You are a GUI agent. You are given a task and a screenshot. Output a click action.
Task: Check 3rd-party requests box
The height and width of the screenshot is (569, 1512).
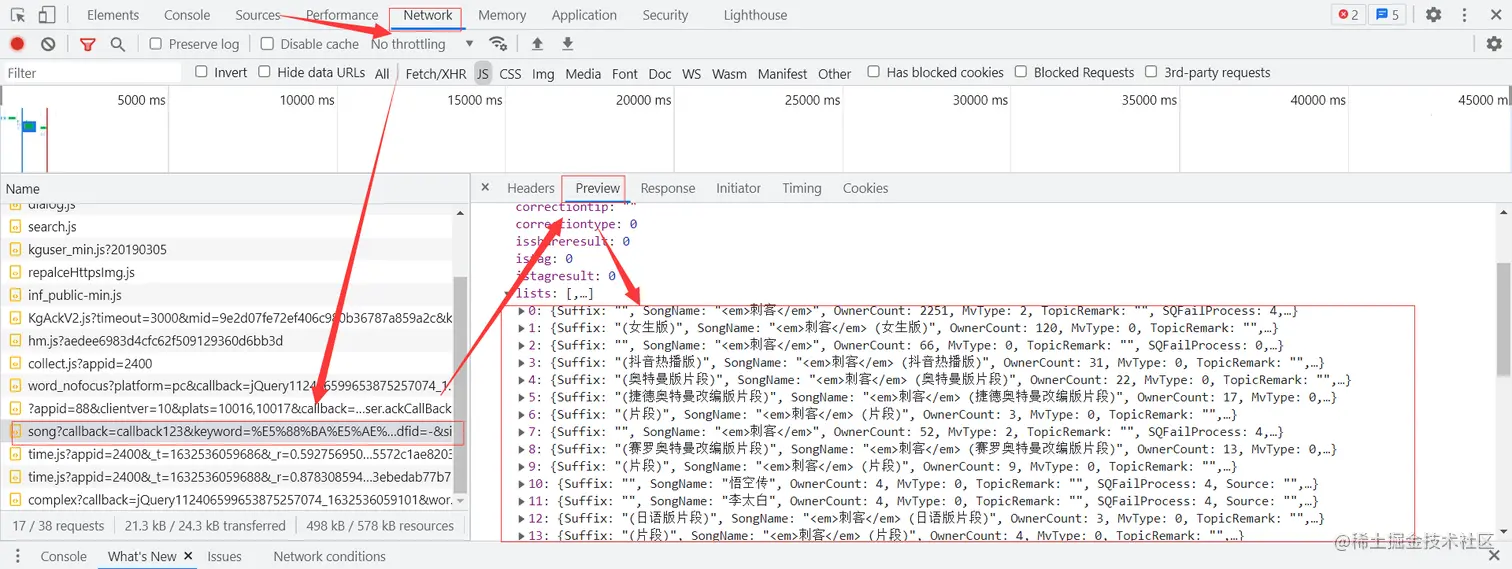tap(1151, 72)
